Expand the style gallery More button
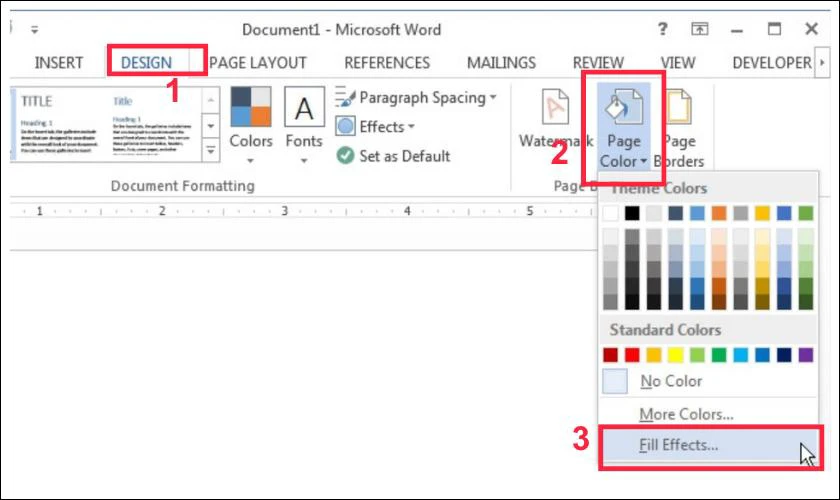Viewport: 840px width, 500px height. [211, 151]
